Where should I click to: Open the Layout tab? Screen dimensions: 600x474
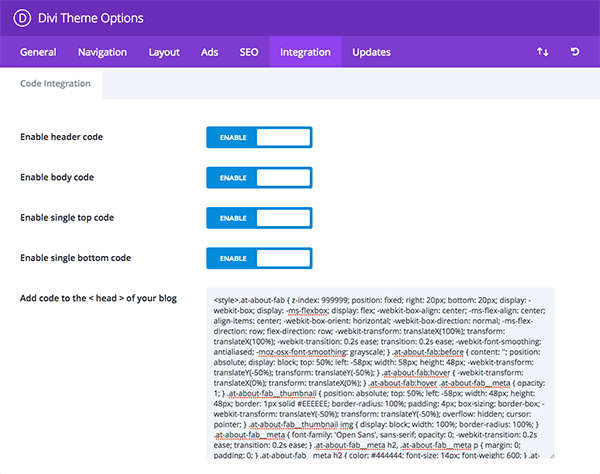tap(164, 52)
